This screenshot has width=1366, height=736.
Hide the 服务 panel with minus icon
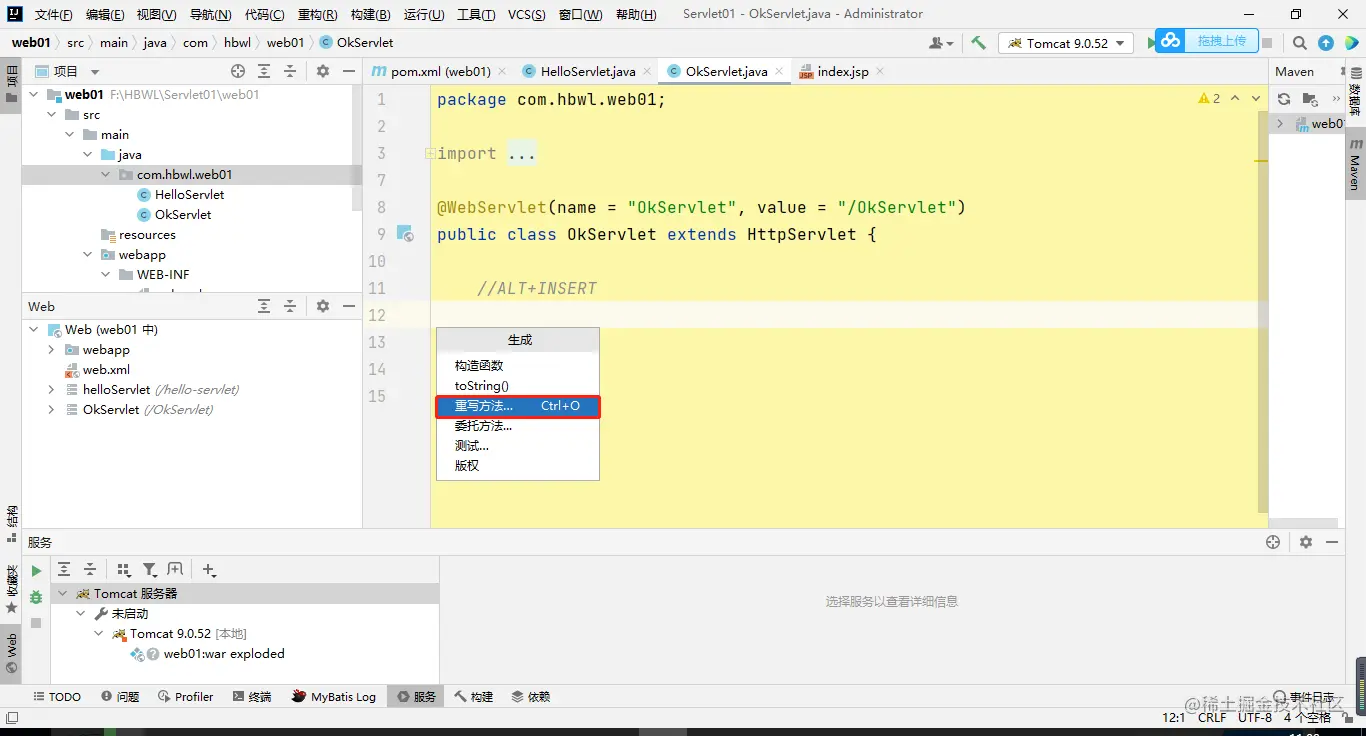1331,542
